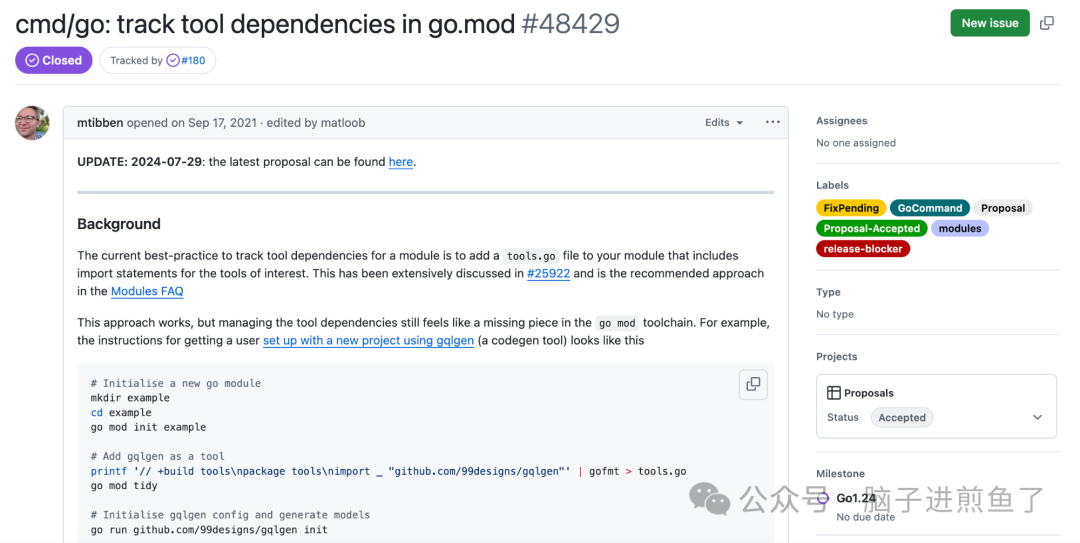Click the Closed status badge
This screenshot has width=1080, height=543.
[54, 61]
